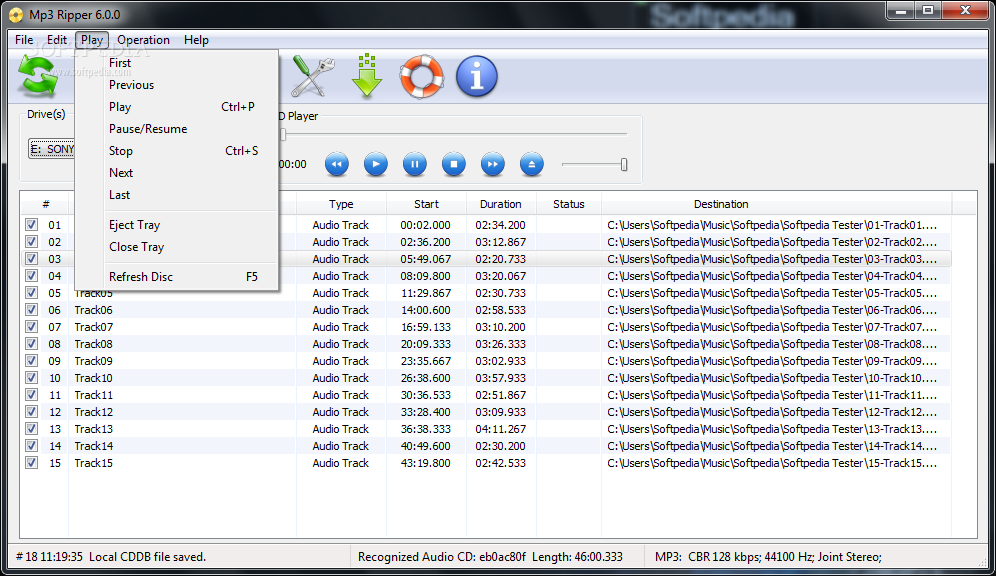Toggle the Track10 checkbox

(x=31, y=378)
